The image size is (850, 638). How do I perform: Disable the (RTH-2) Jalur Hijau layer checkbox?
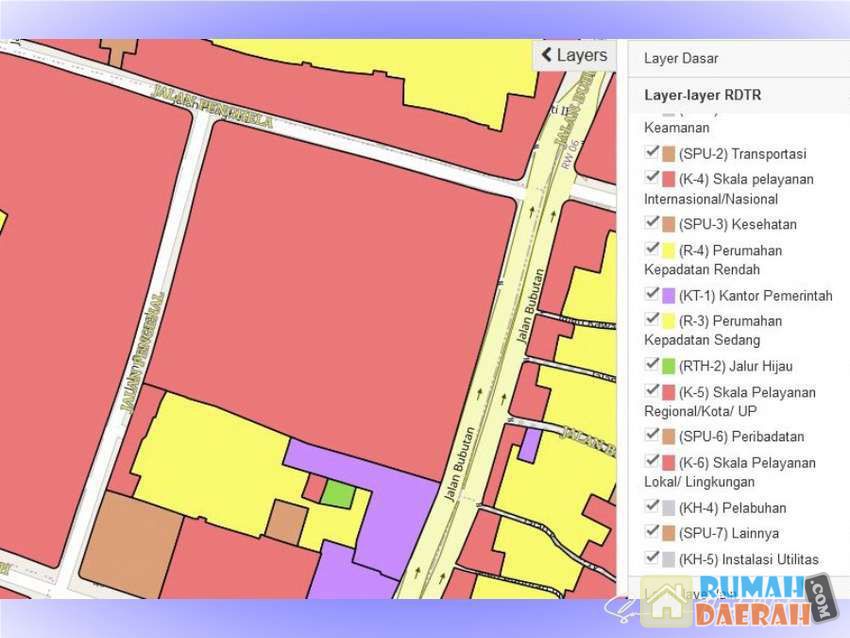click(652, 365)
